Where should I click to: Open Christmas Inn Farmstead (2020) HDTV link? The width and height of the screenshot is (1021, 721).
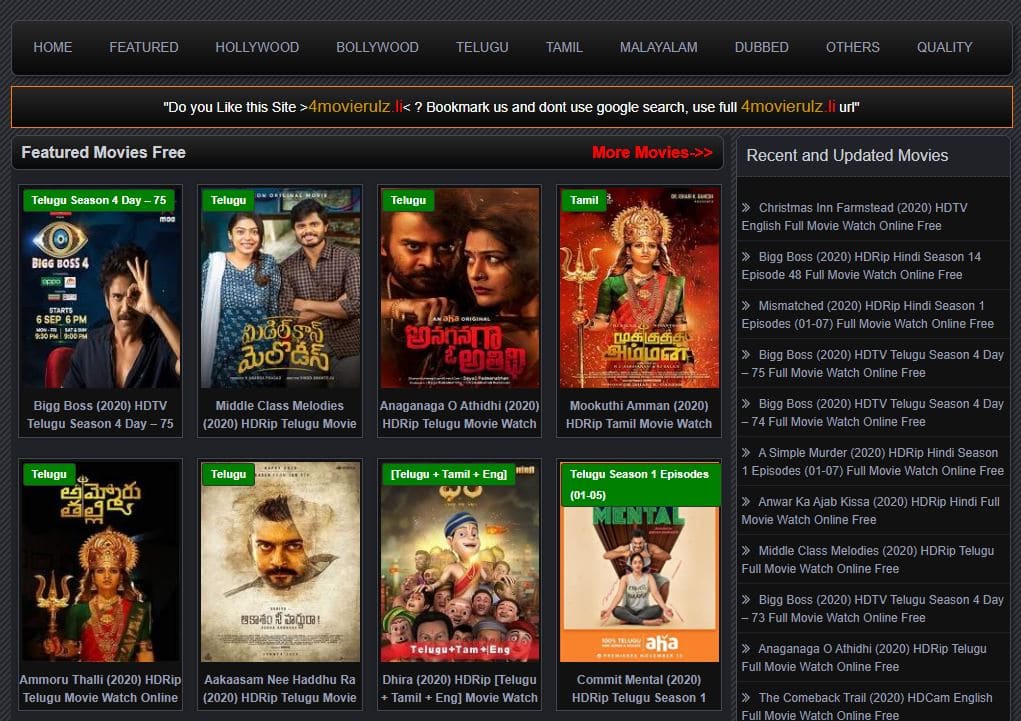click(854, 217)
